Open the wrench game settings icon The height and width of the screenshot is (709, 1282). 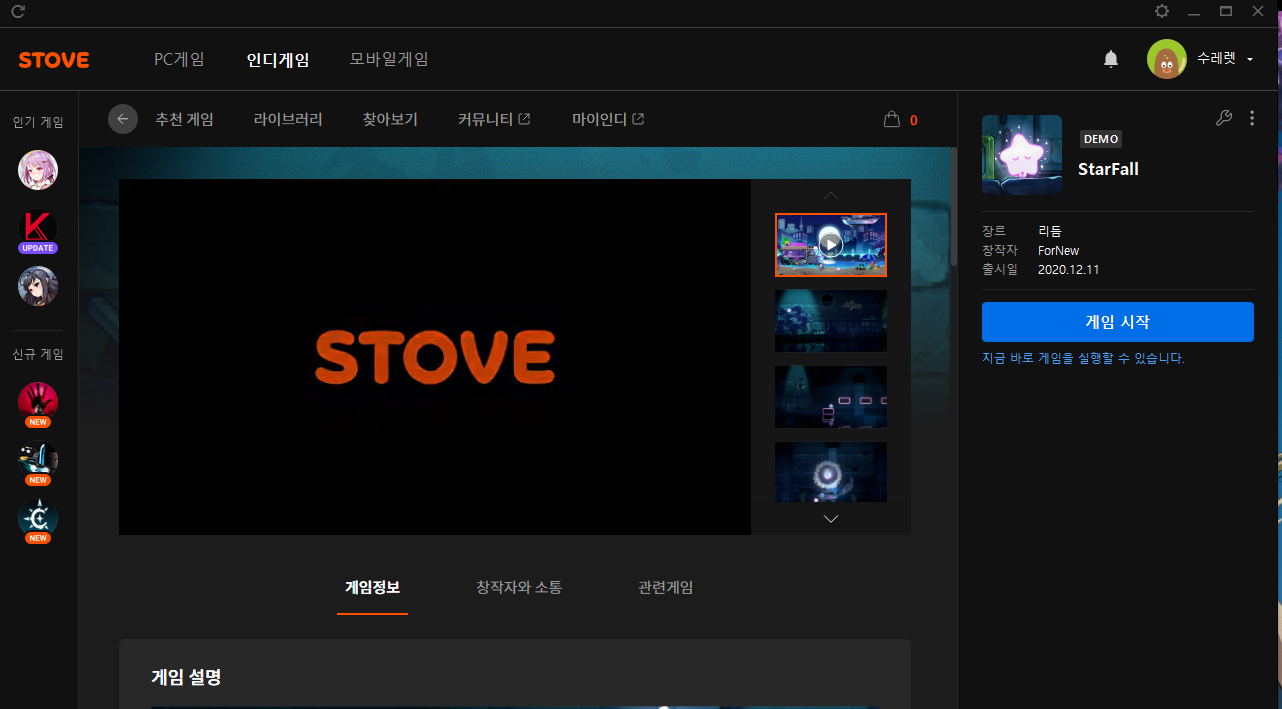tap(1223, 118)
